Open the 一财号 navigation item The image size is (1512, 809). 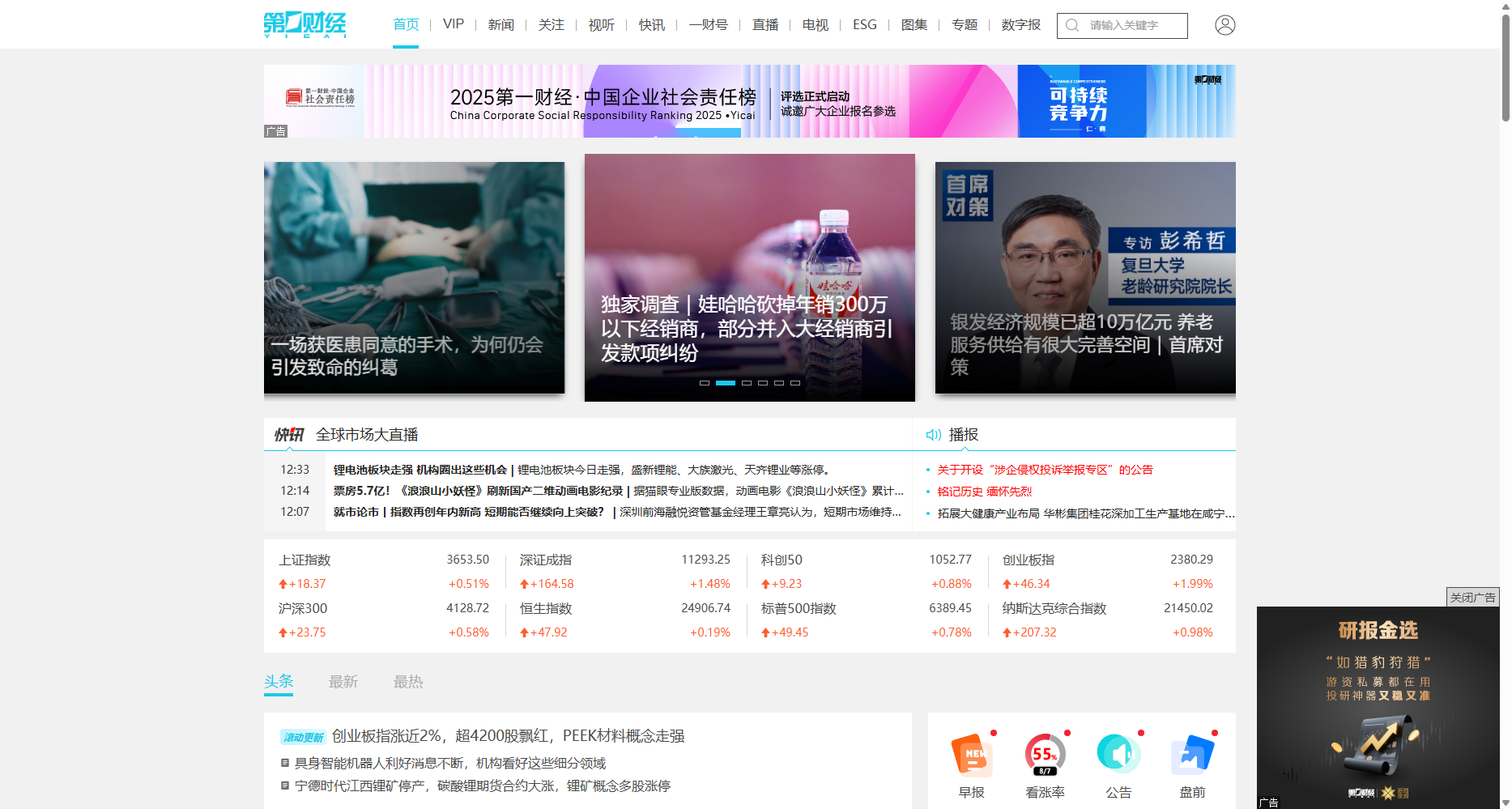coord(709,24)
